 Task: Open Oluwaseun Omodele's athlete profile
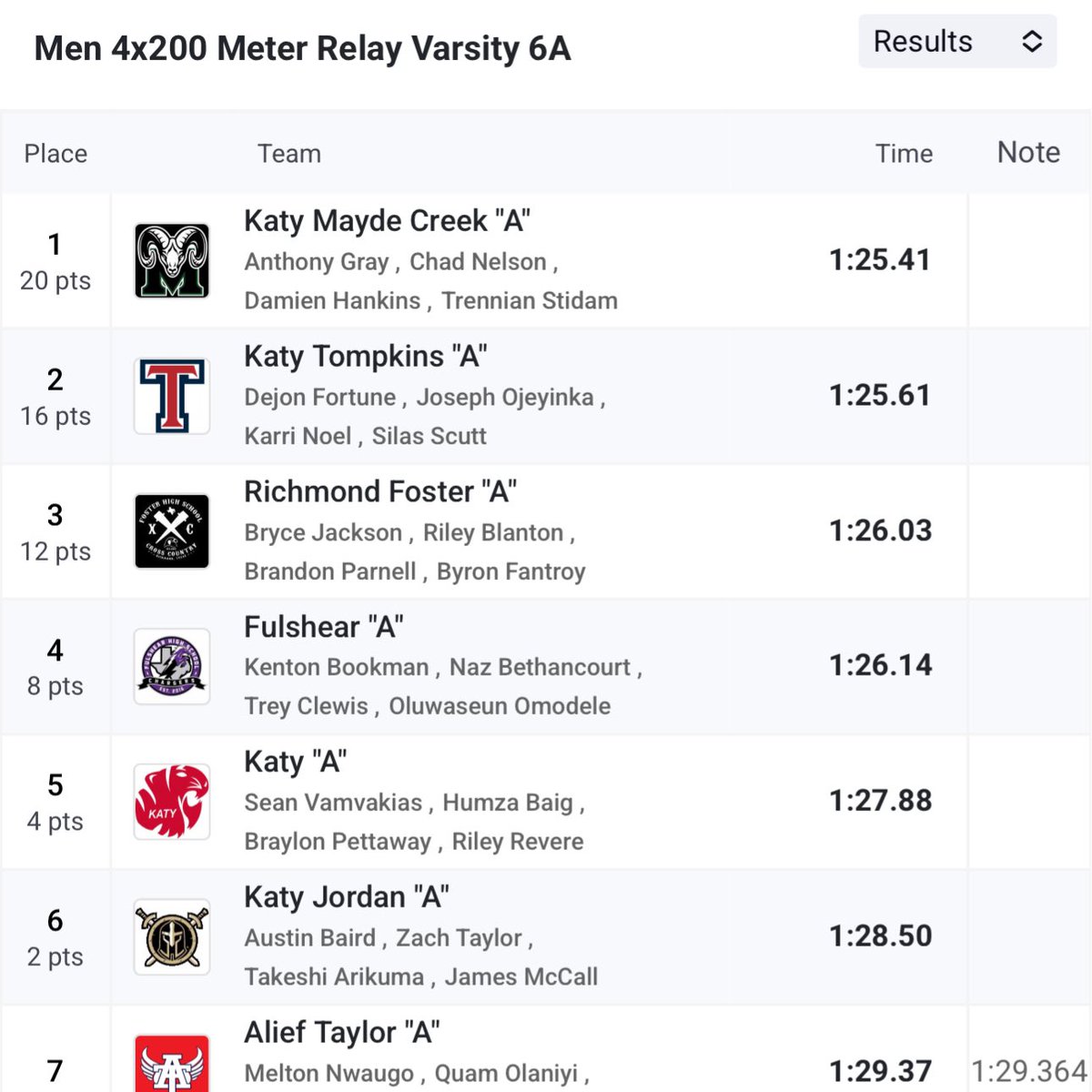click(500, 706)
